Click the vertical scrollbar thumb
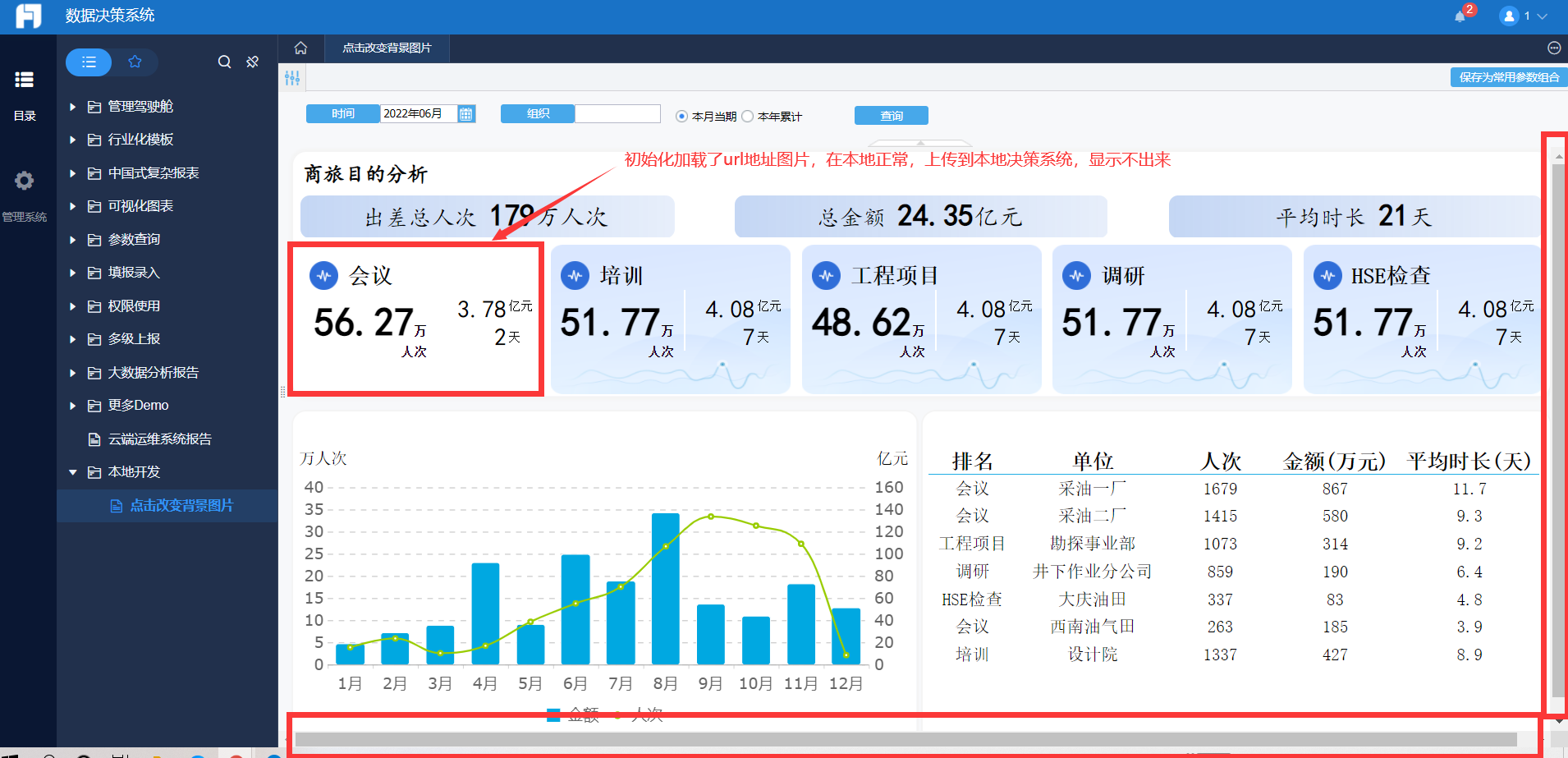 [x=1557, y=430]
